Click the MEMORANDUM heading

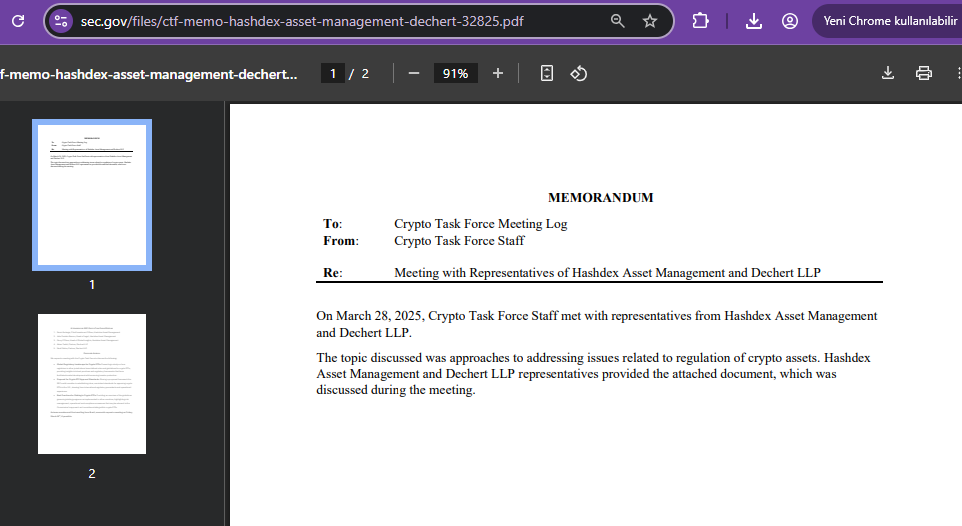point(601,198)
